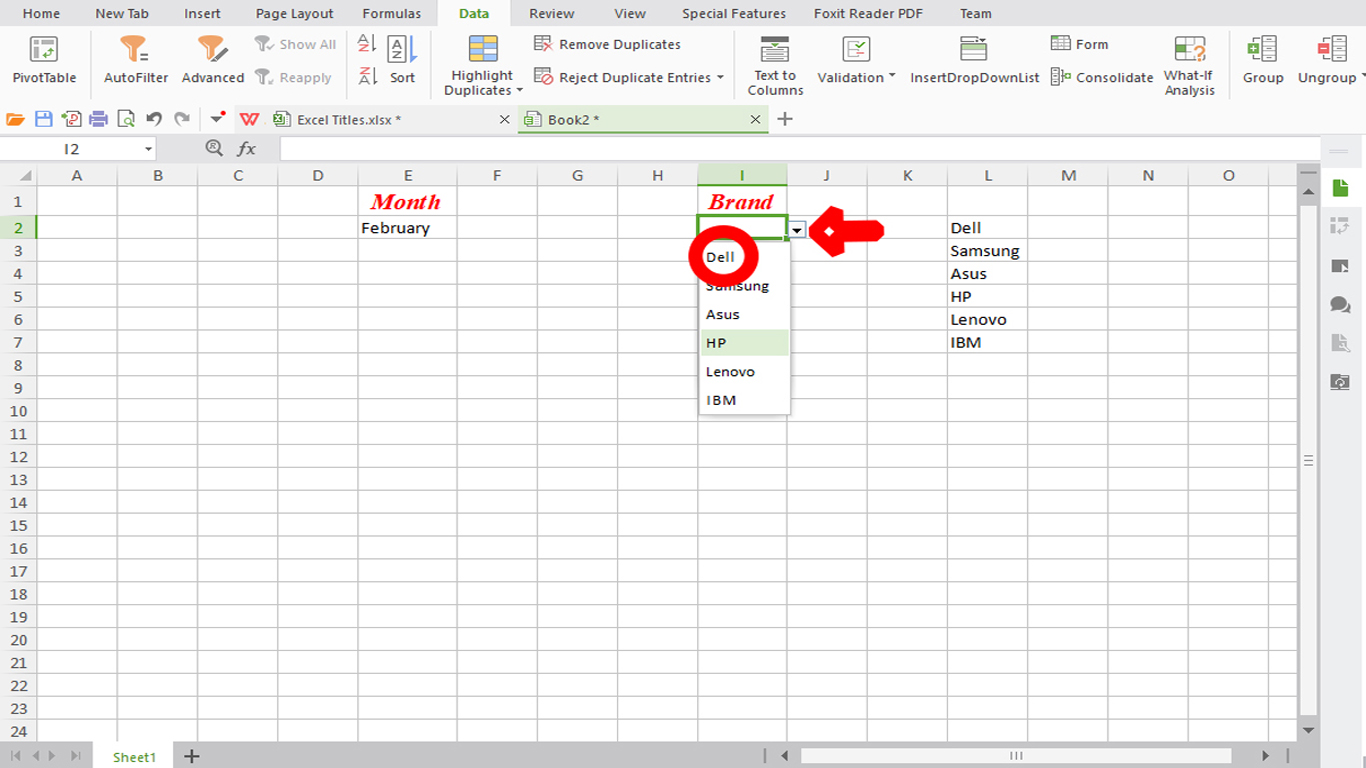Group the selected rows

pyautogui.click(x=1262, y=62)
